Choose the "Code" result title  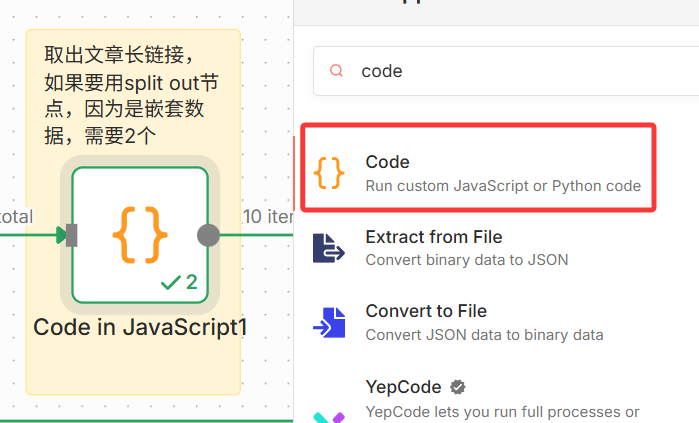tap(387, 161)
